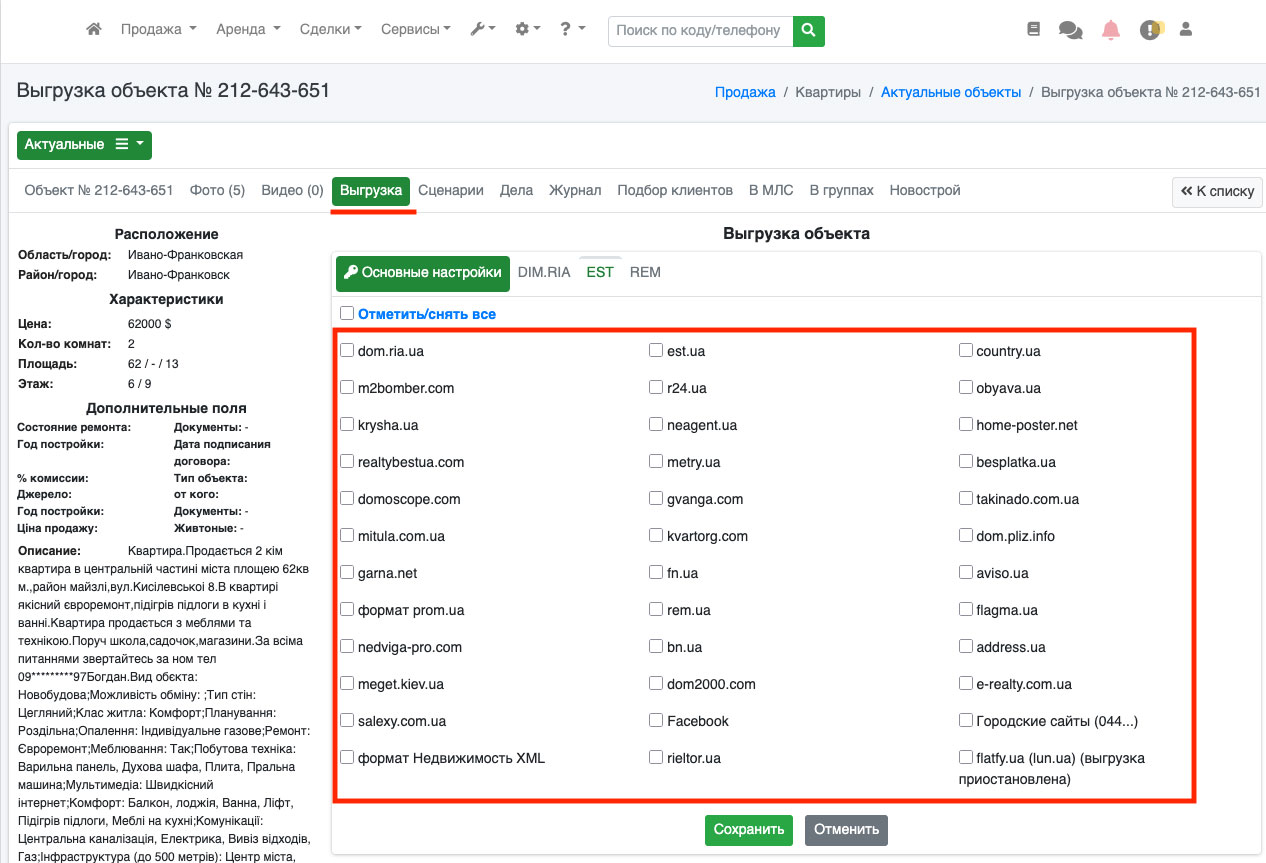Tick the e-realty.com.ua checkbox
Viewport: 1266px width, 863px height.
(966, 684)
